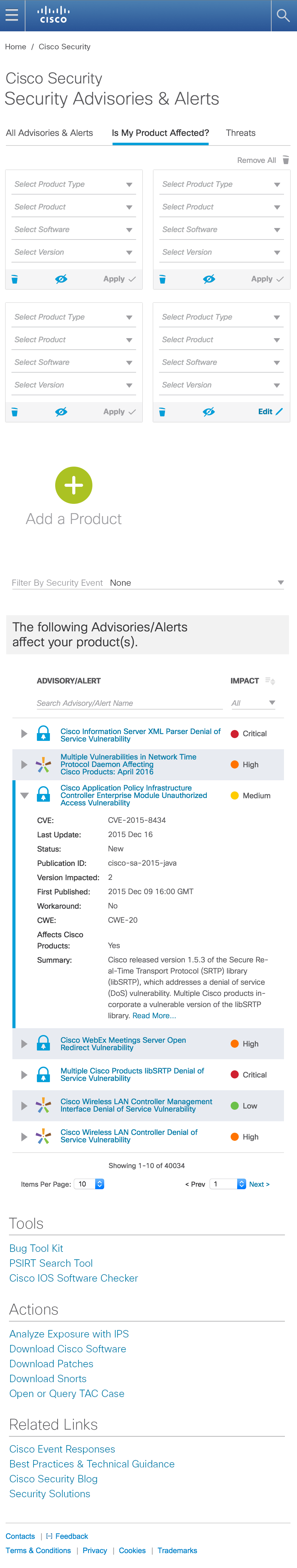Click the search magnifier icon in header
The width and height of the screenshot is (297, 1568).
click(x=283, y=15)
